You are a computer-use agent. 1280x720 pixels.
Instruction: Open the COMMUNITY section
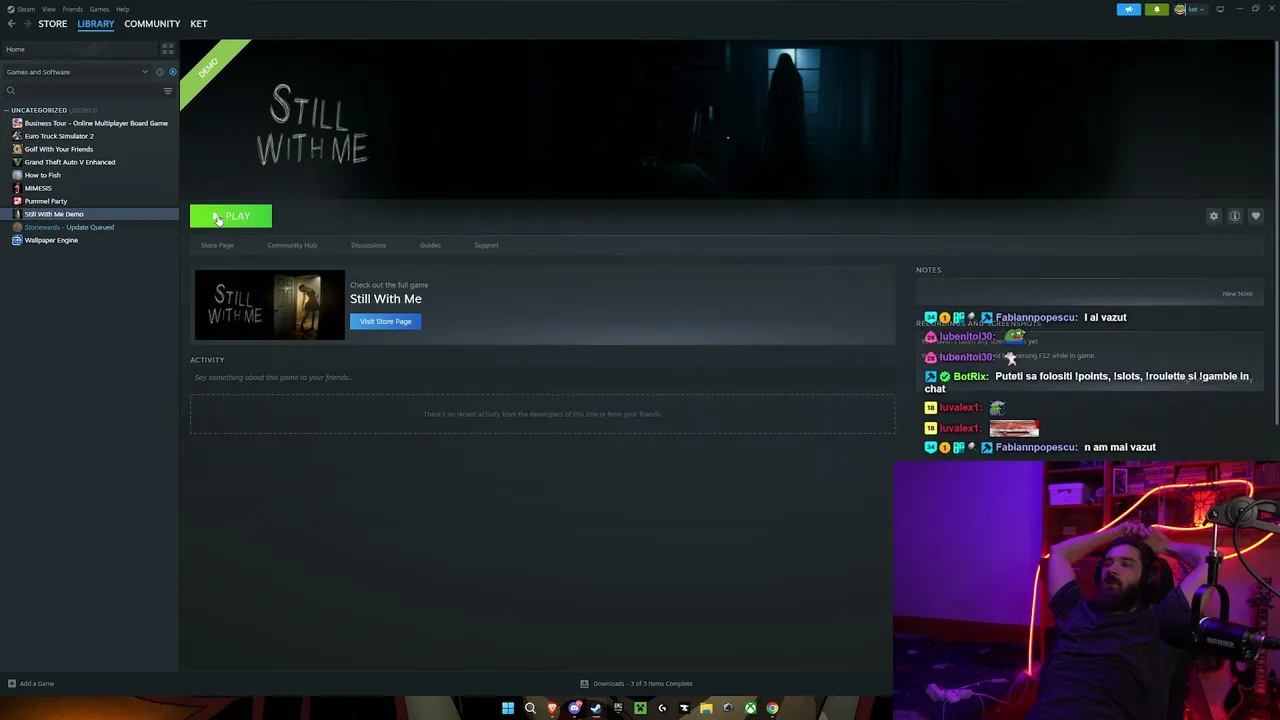152,24
